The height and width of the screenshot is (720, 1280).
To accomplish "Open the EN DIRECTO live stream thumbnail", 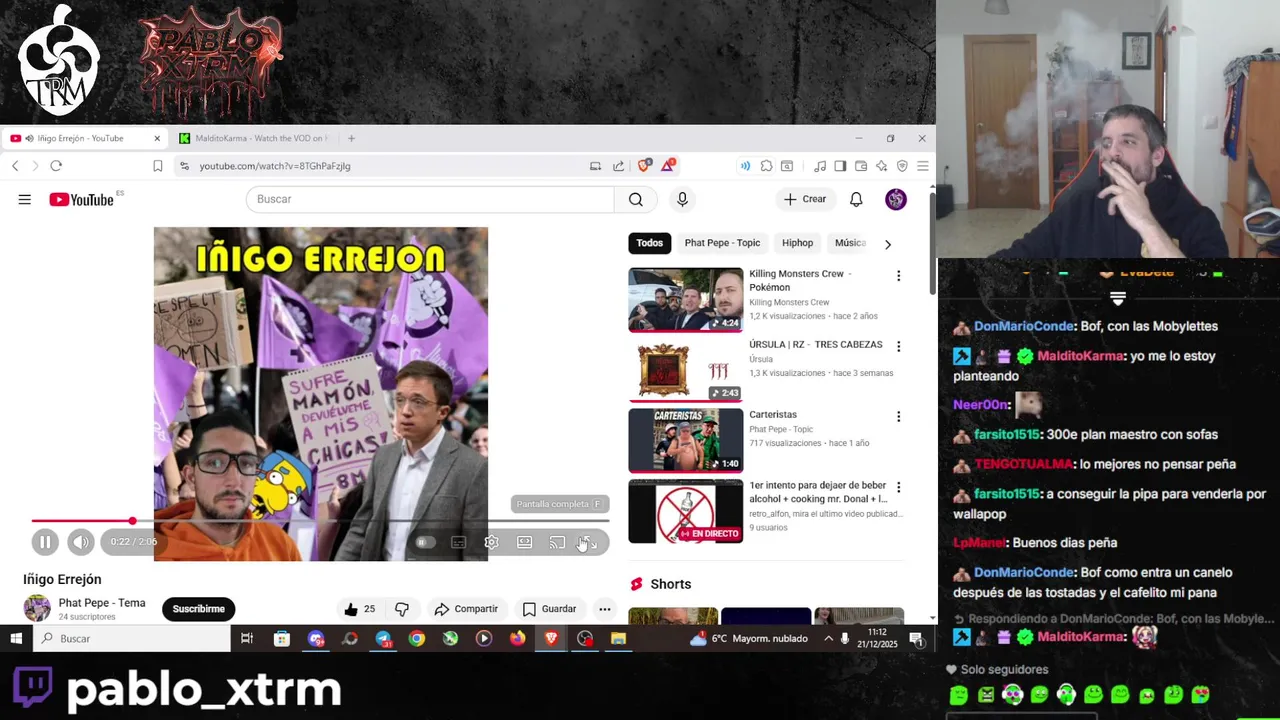I will click(x=686, y=511).
